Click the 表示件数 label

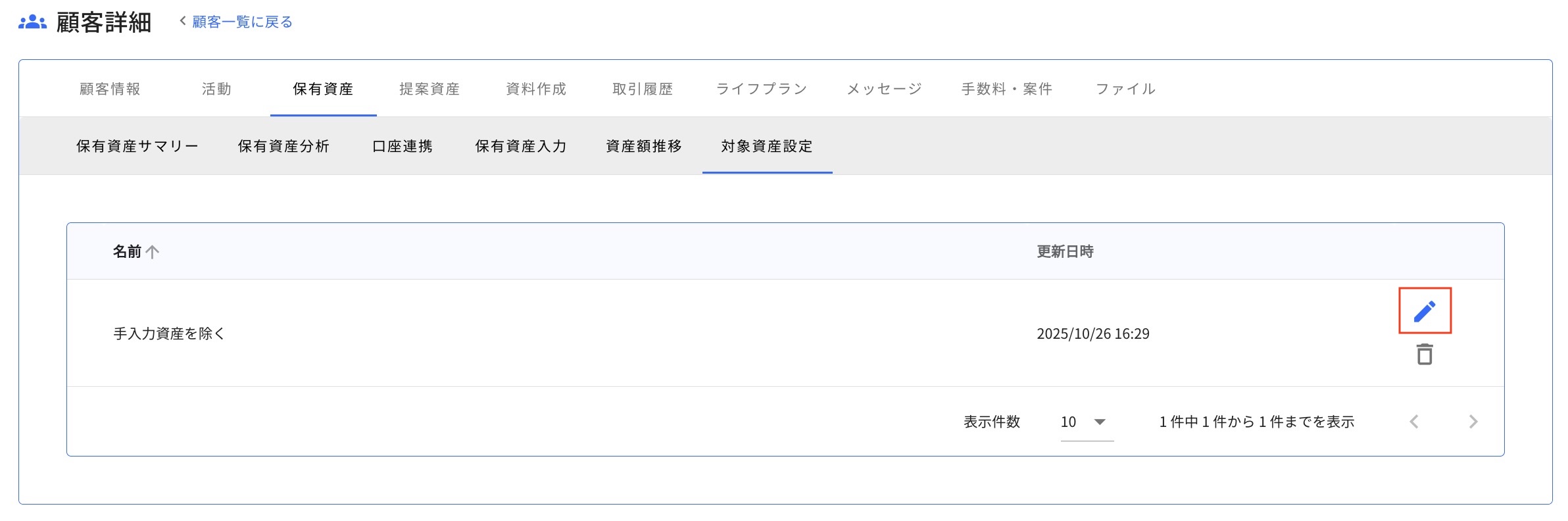pos(992,422)
